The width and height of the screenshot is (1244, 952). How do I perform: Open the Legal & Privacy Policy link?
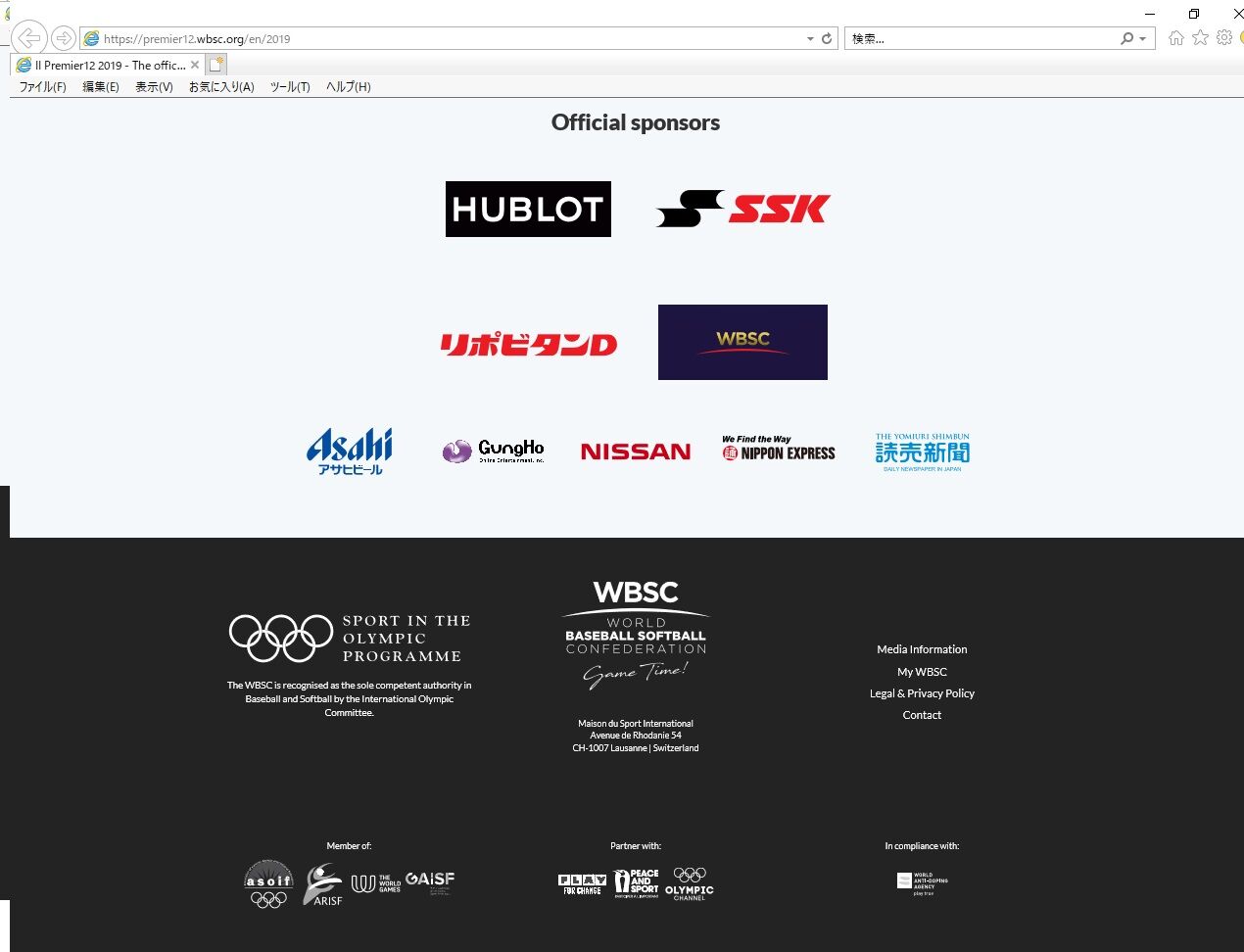pyautogui.click(x=922, y=693)
